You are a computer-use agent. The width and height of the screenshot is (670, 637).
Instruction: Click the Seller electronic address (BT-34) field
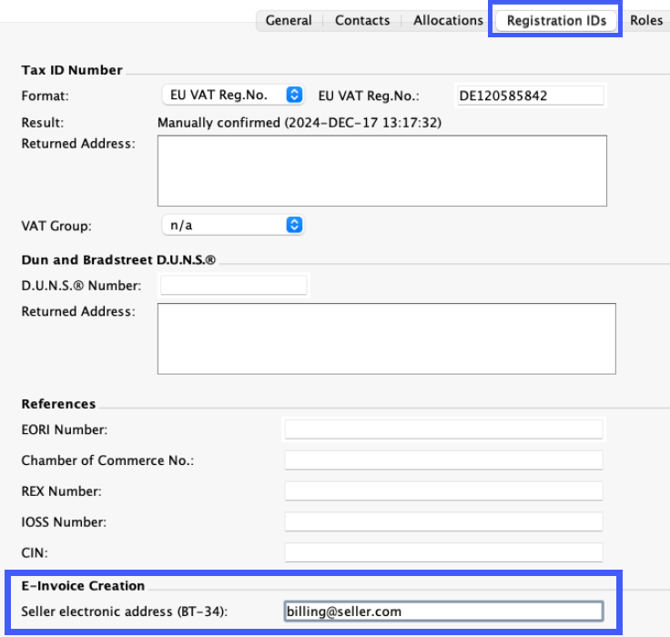[x=444, y=611]
